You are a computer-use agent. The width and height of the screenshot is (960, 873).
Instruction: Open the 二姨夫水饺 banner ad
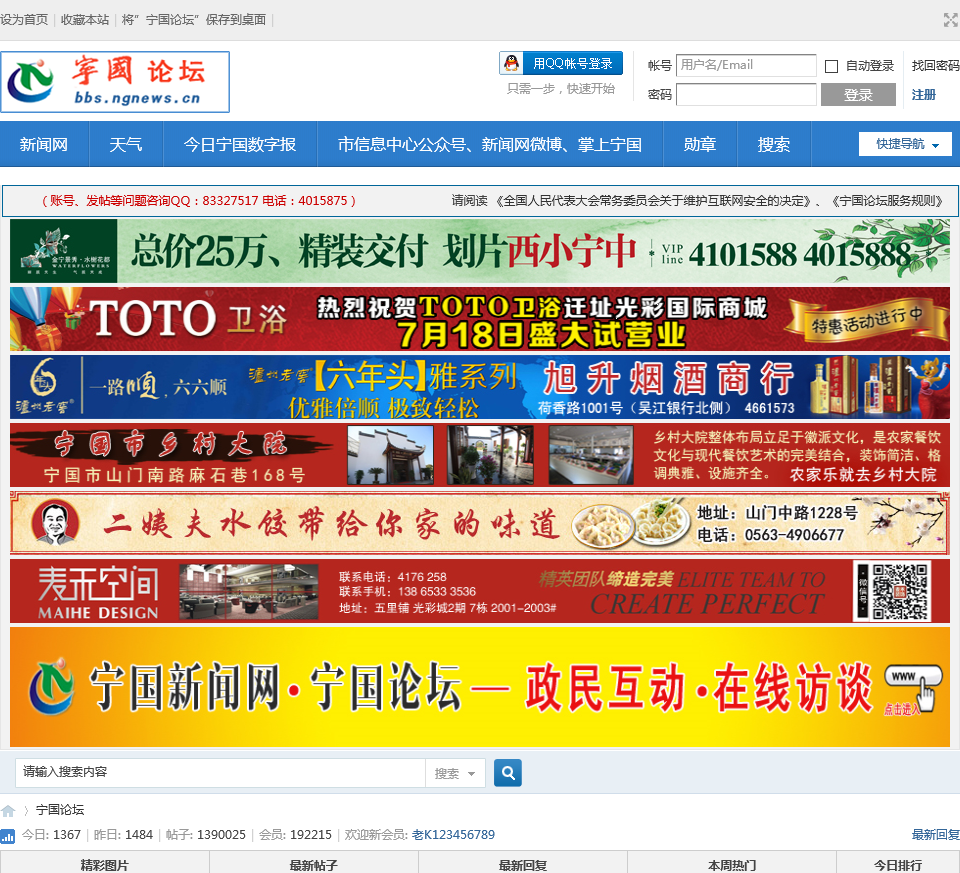pyautogui.click(x=480, y=523)
